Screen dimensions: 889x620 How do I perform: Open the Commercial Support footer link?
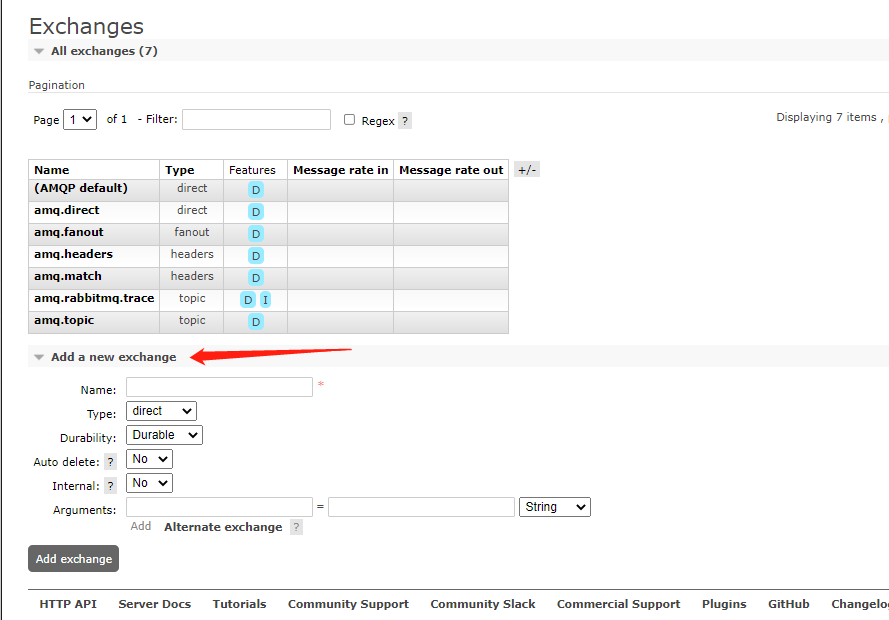pos(619,604)
